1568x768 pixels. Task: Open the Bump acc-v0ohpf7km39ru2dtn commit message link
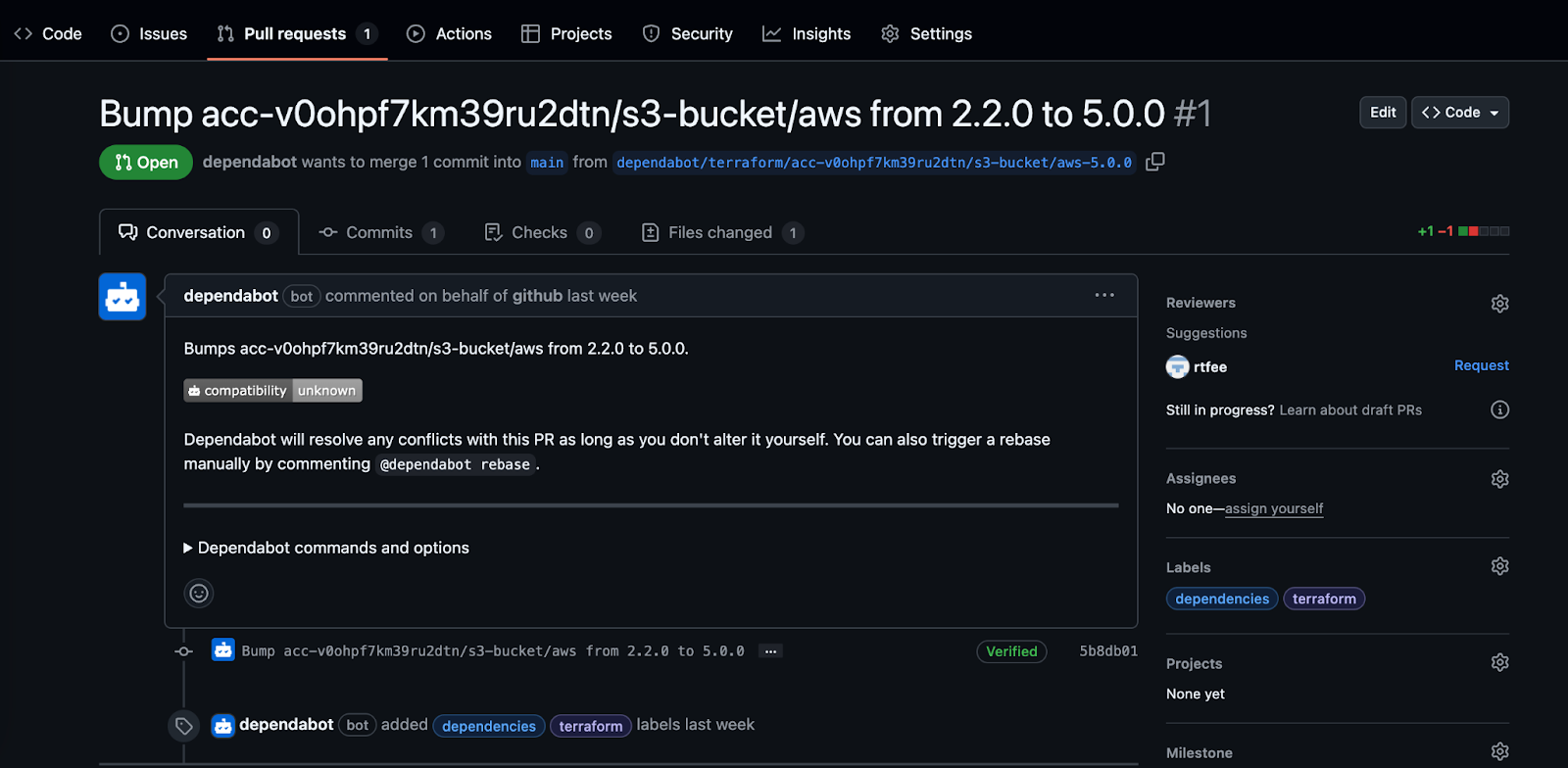493,651
